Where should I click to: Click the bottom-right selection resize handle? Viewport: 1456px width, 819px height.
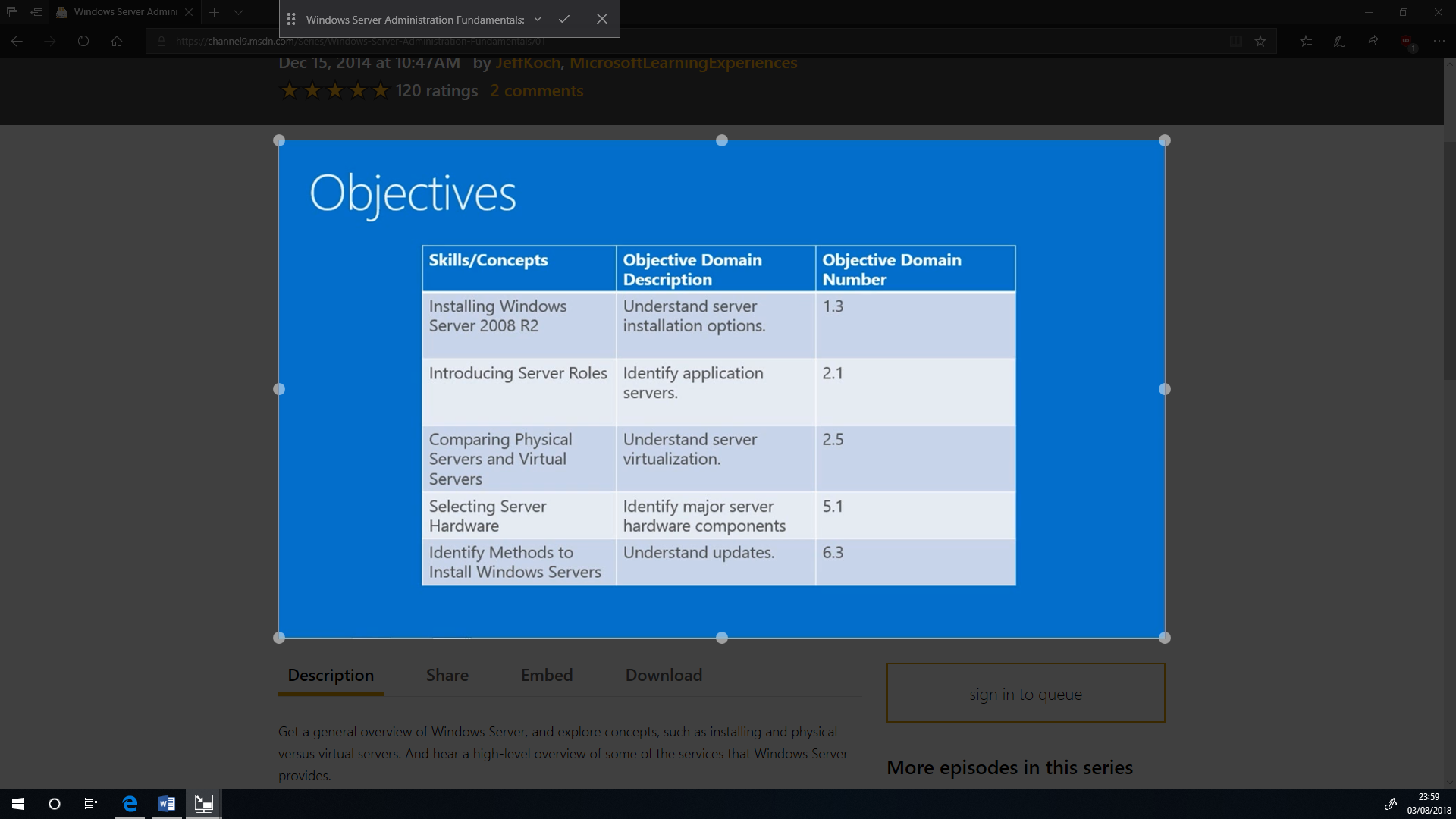[x=1165, y=638]
